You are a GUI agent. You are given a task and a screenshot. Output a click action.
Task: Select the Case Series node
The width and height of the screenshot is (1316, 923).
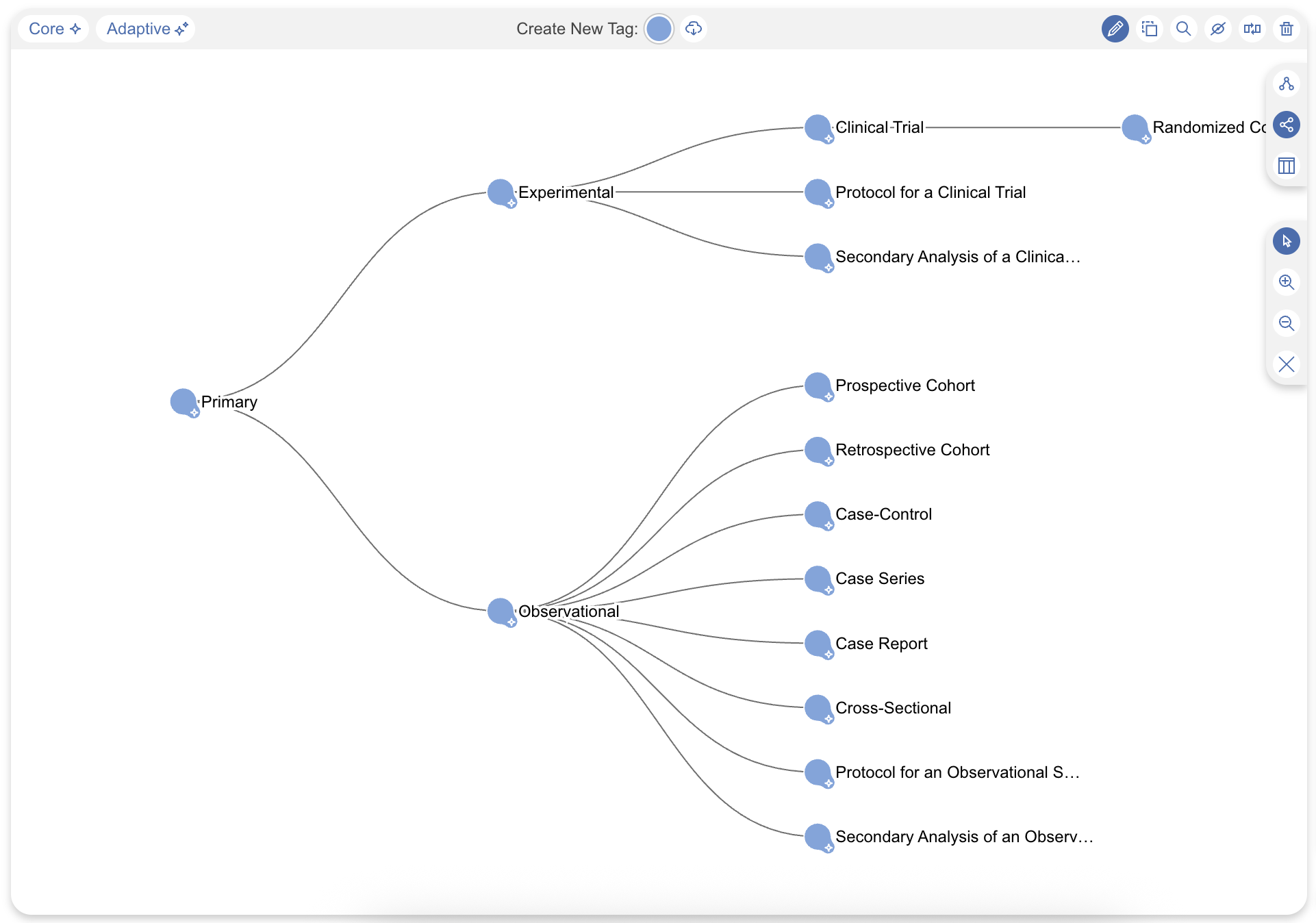click(x=818, y=579)
